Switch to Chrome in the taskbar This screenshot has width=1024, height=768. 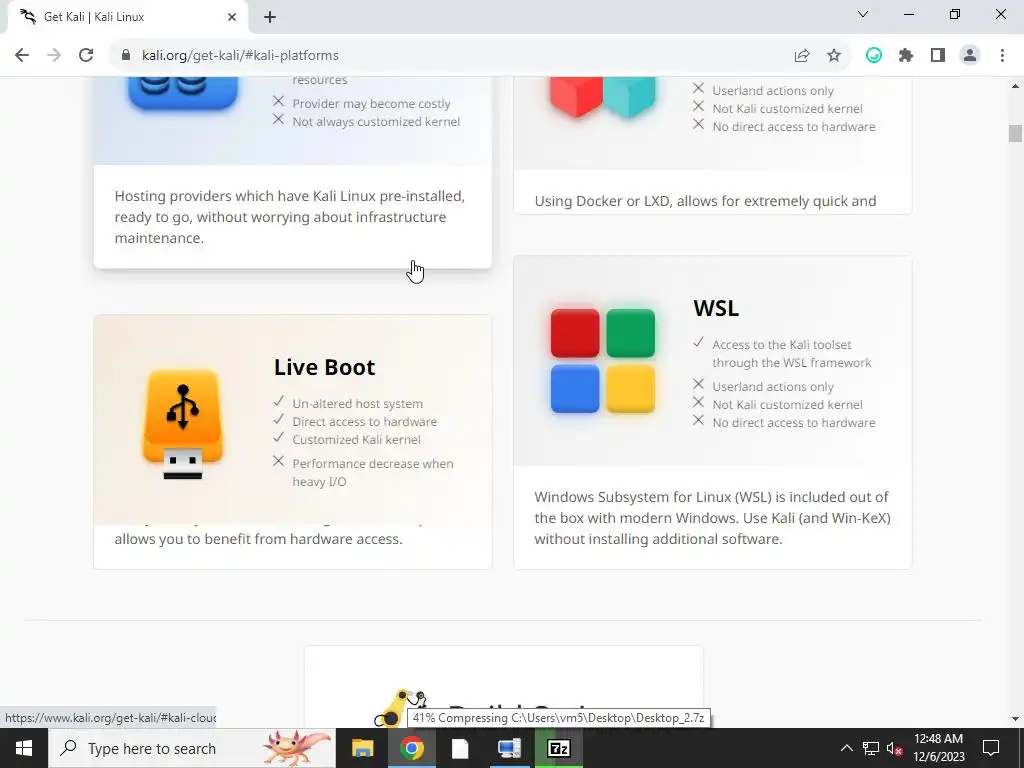click(x=411, y=748)
